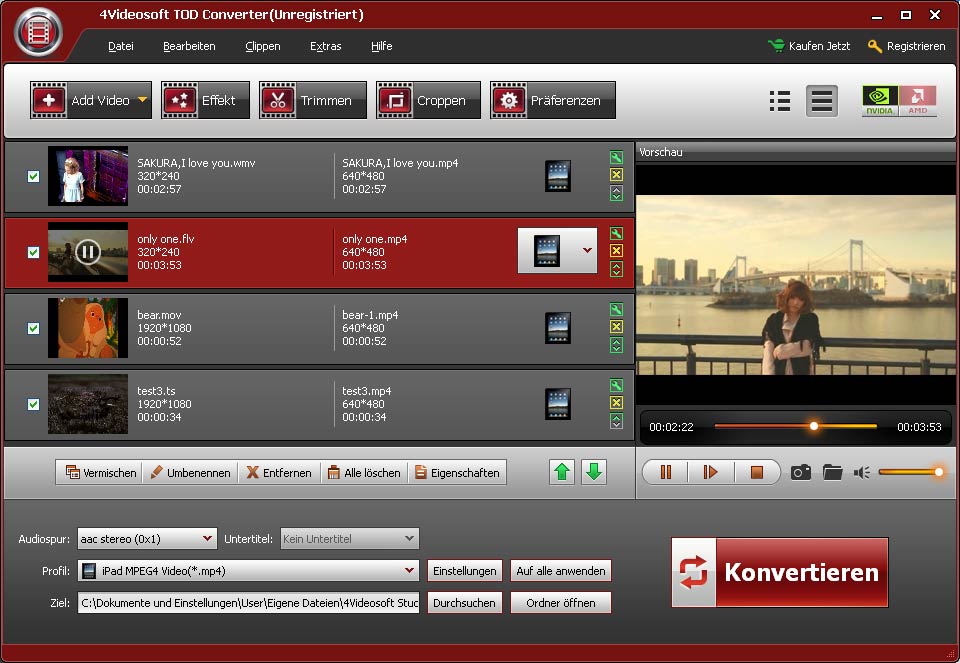Click the snapshot camera icon
This screenshot has width=960, height=663.
(800, 472)
